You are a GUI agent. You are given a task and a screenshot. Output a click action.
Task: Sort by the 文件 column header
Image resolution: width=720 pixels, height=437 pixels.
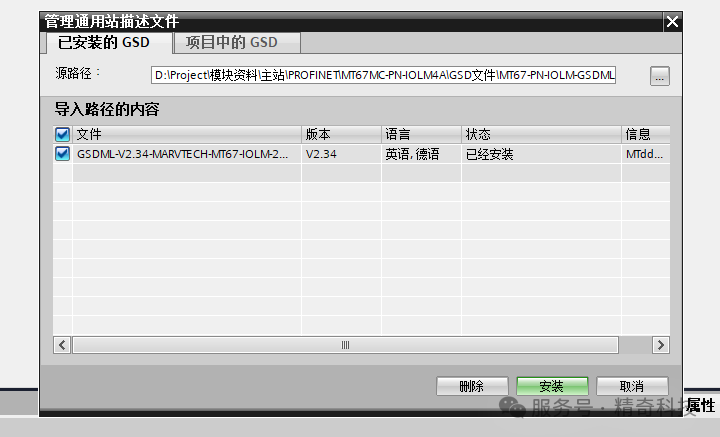(x=186, y=134)
